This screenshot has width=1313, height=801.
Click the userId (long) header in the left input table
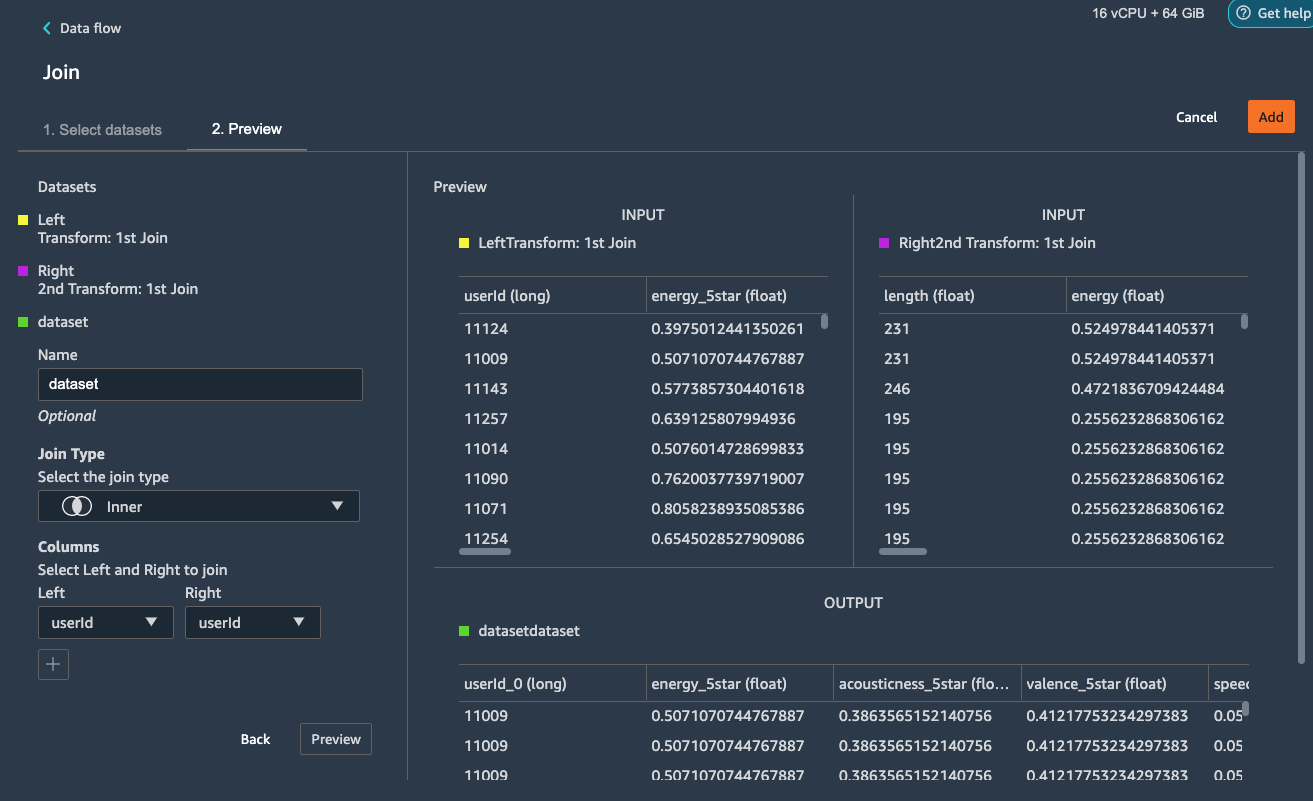[x=508, y=296]
